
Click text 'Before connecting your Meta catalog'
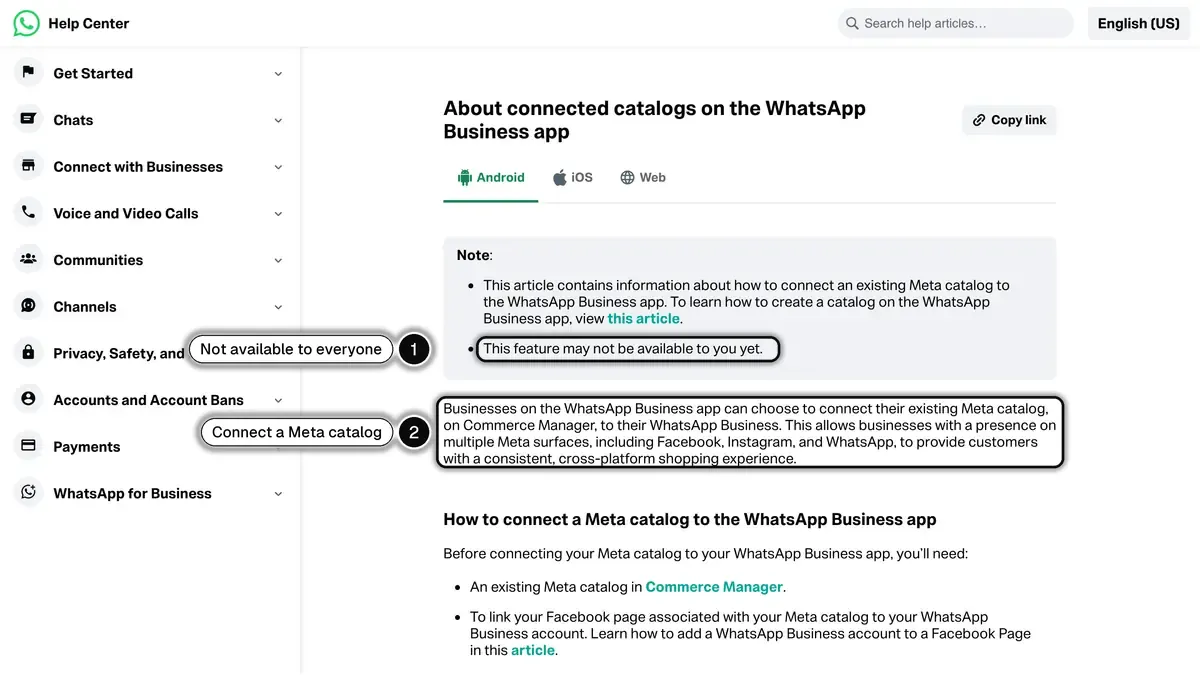tap(706, 553)
